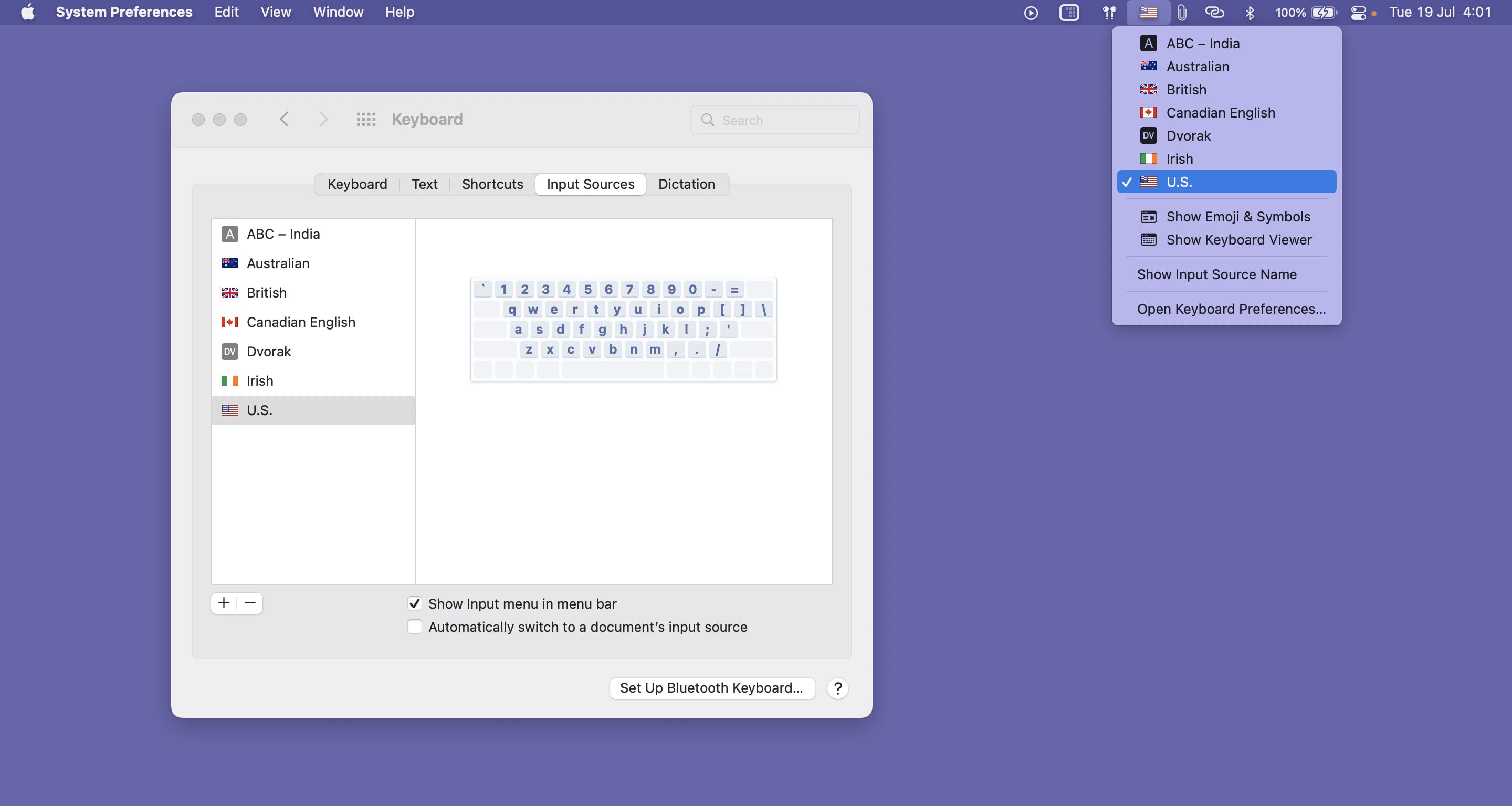
Task: Open the Bluetooth menu in the menu bar
Action: (x=1249, y=12)
